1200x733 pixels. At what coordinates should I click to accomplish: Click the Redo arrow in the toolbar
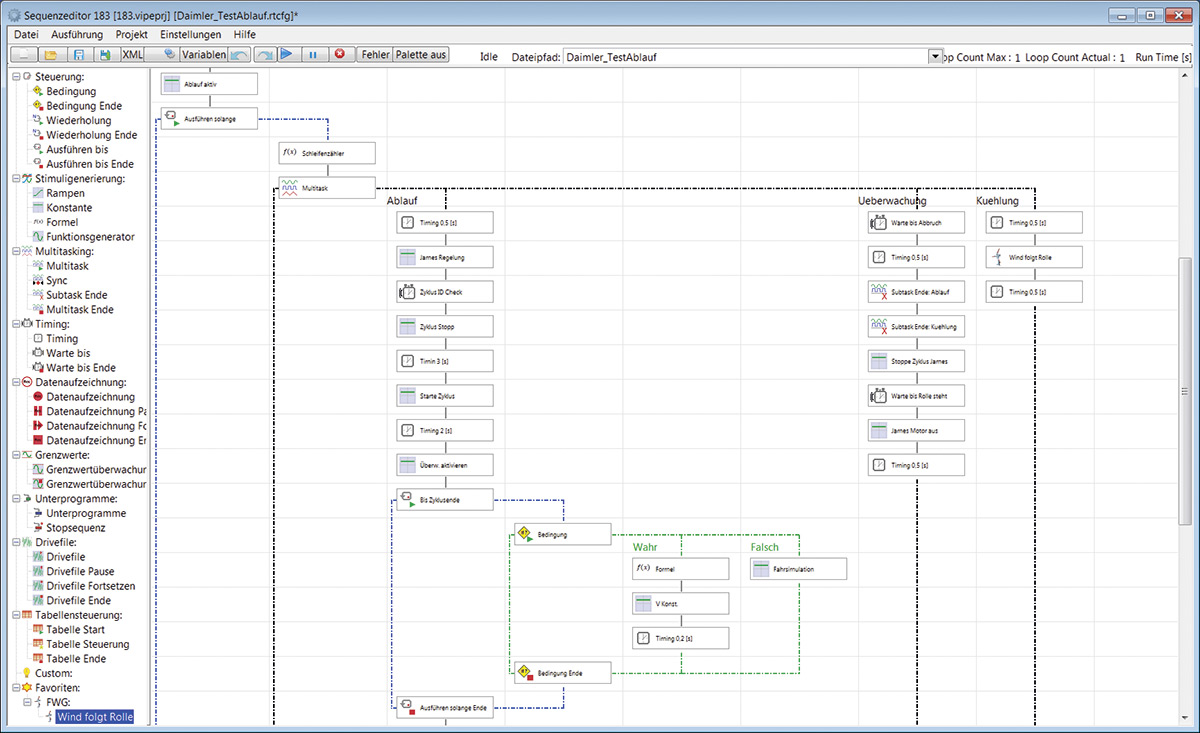(263, 55)
